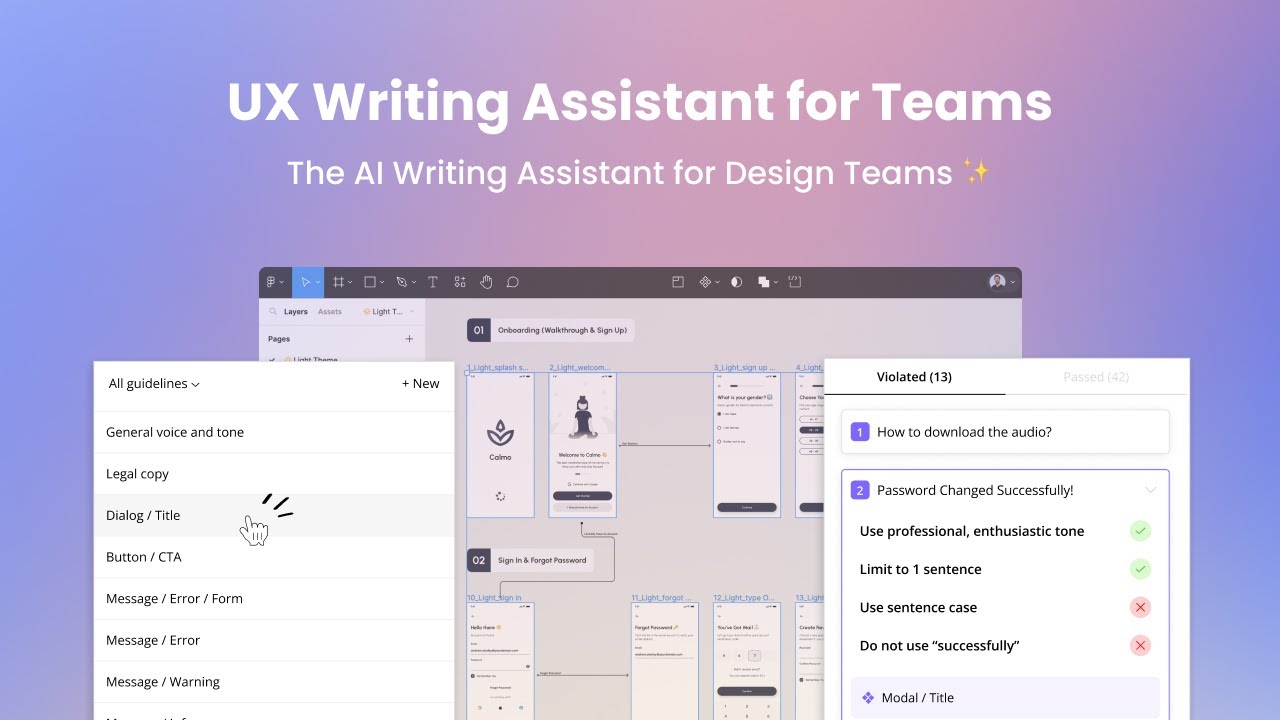Select Legal copy guideline
Viewport: 1280px width, 720px height.
point(274,474)
